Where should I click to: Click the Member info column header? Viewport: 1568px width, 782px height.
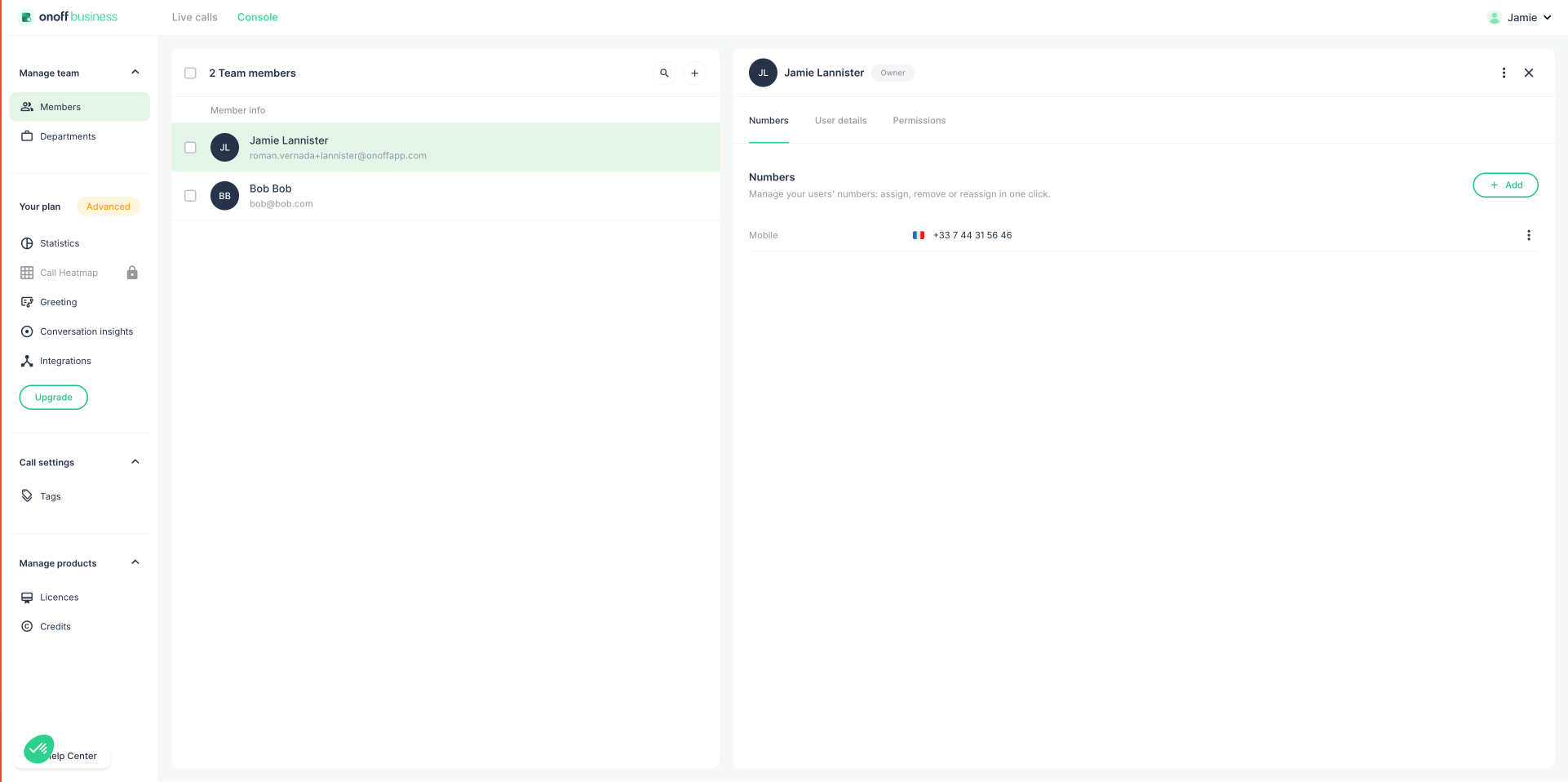(237, 110)
